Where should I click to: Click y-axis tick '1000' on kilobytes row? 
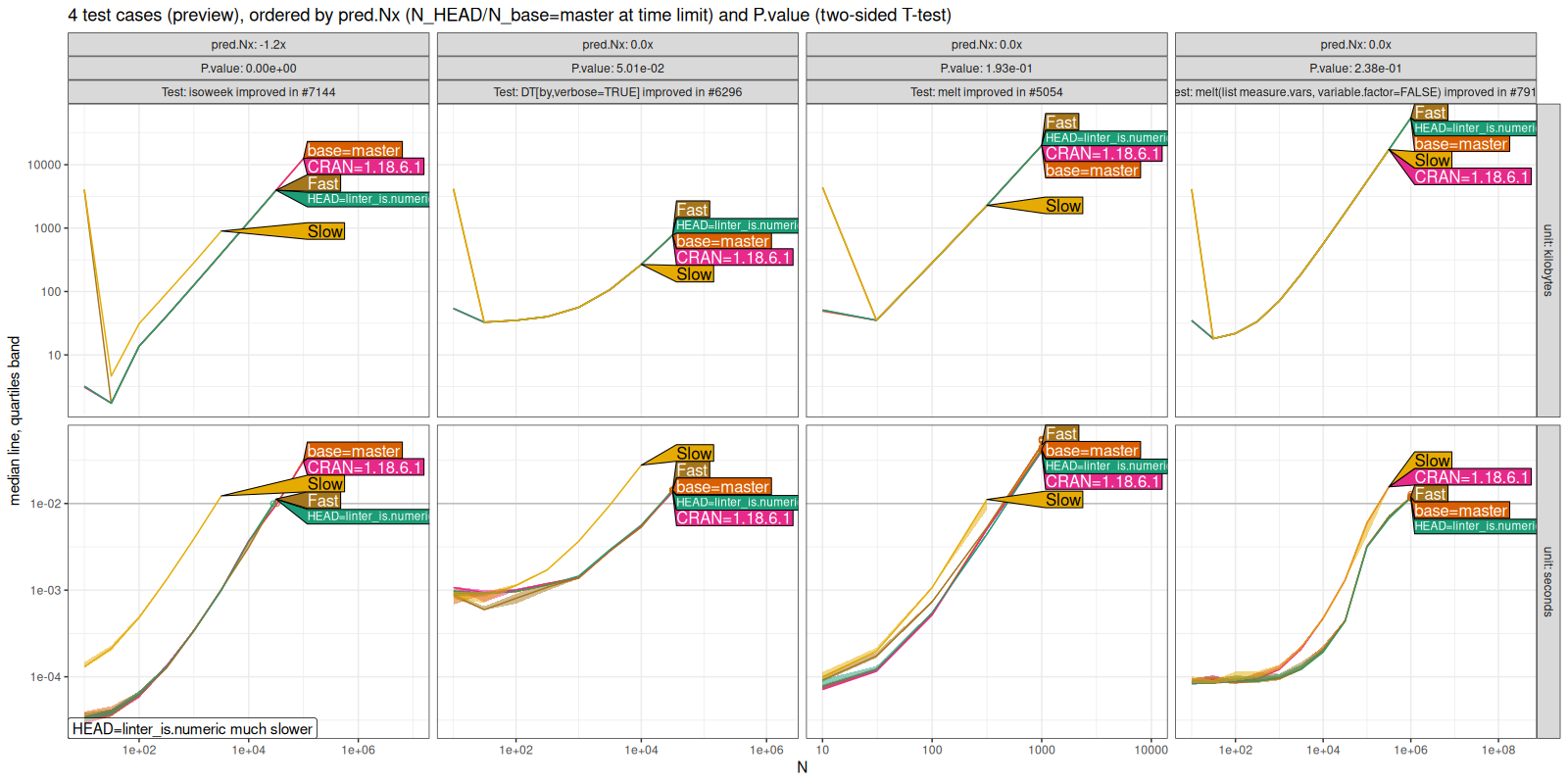pyautogui.click(x=47, y=228)
